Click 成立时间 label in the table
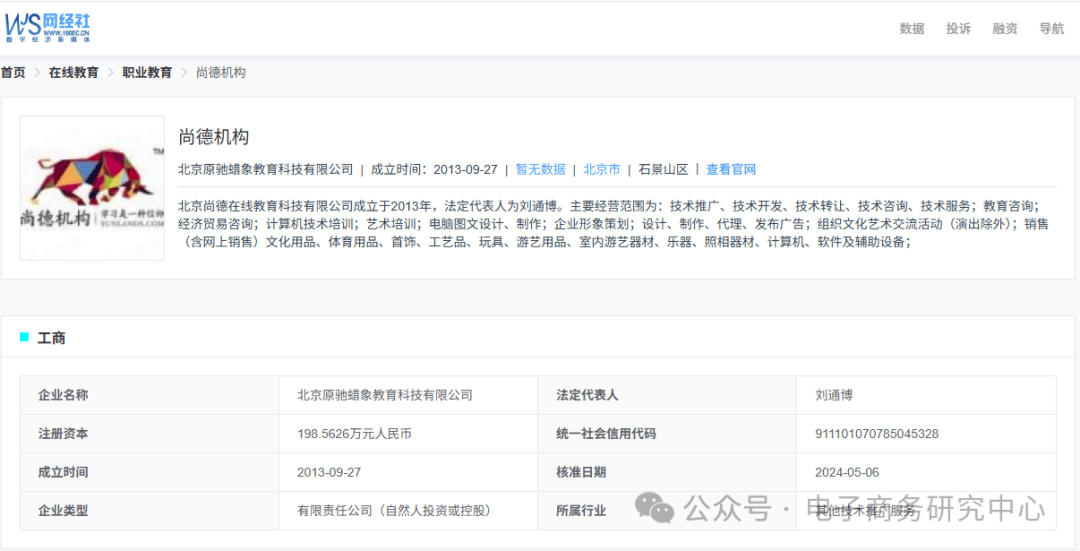Screen dimensions: 1080x551 (63, 472)
